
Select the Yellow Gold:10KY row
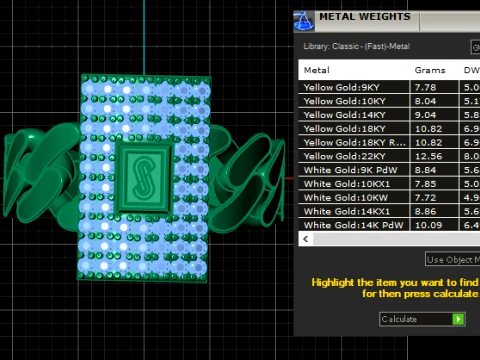coord(389,101)
